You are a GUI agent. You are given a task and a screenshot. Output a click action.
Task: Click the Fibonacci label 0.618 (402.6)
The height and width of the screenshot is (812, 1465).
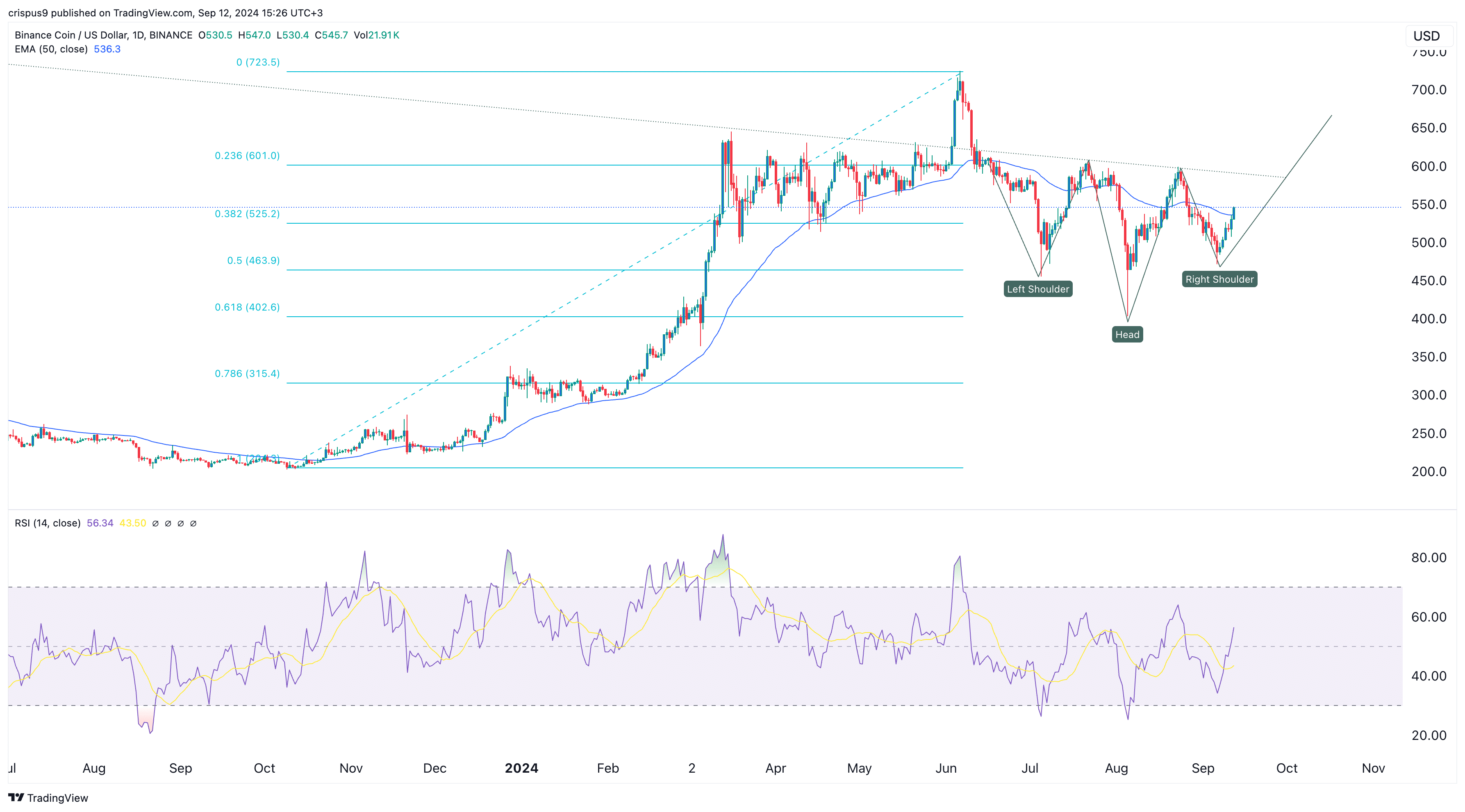[x=248, y=307]
